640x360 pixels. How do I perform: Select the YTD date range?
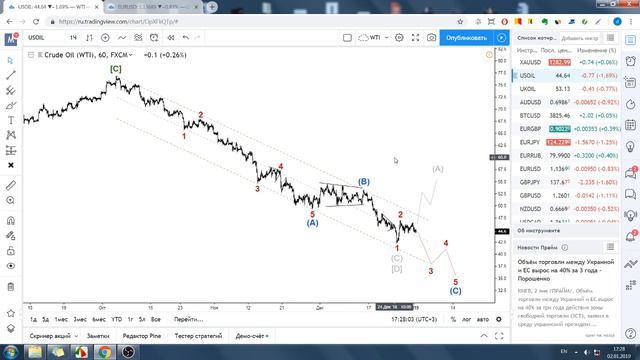(117, 319)
